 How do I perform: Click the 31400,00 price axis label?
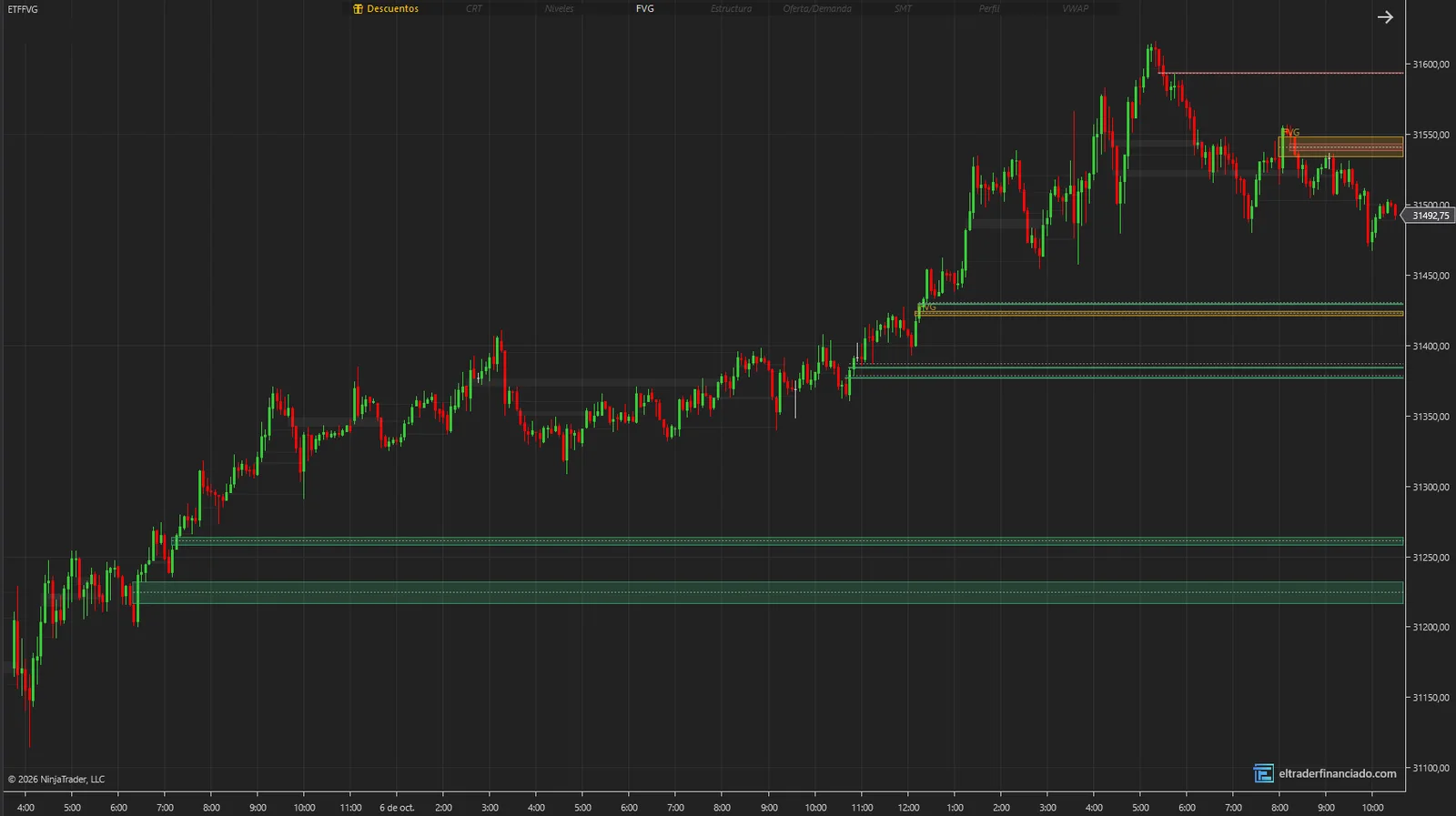(1431, 346)
